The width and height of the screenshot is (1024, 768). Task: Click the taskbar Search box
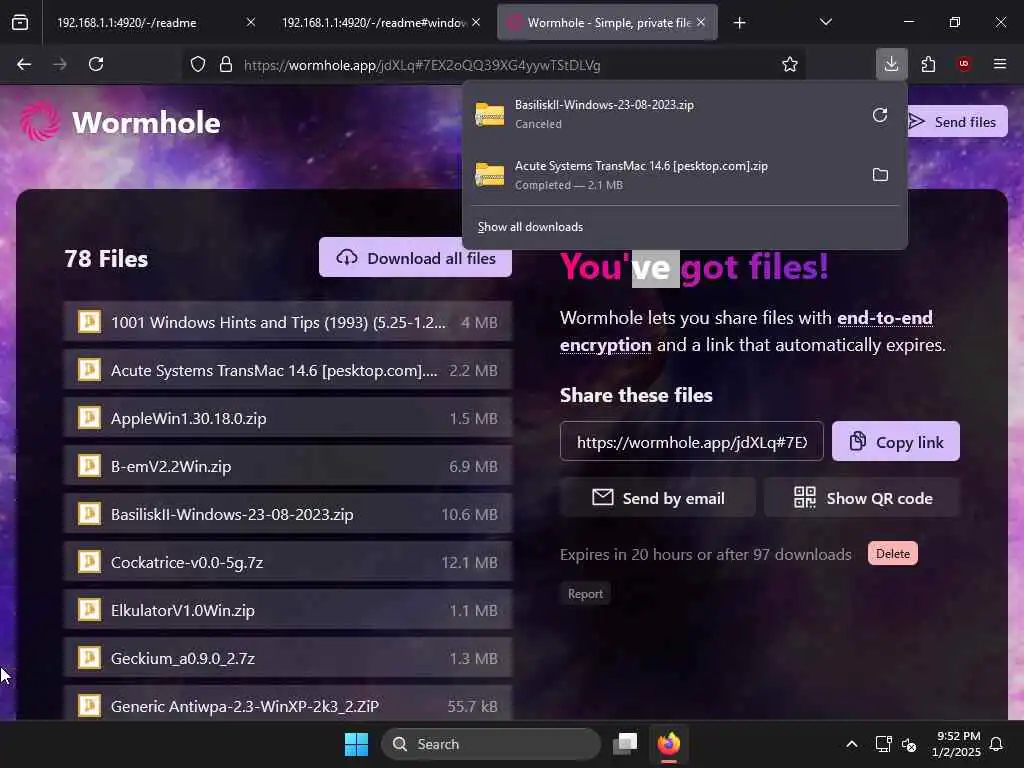pyautogui.click(x=490, y=744)
